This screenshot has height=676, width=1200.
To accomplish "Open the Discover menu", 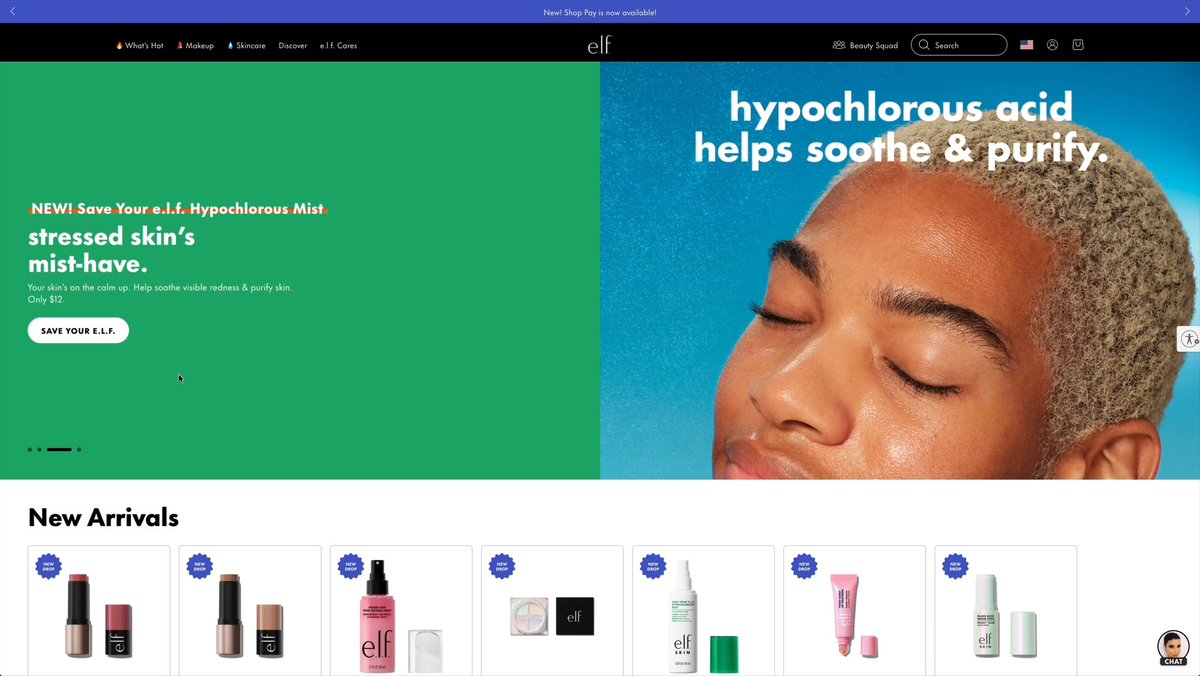I will (293, 45).
